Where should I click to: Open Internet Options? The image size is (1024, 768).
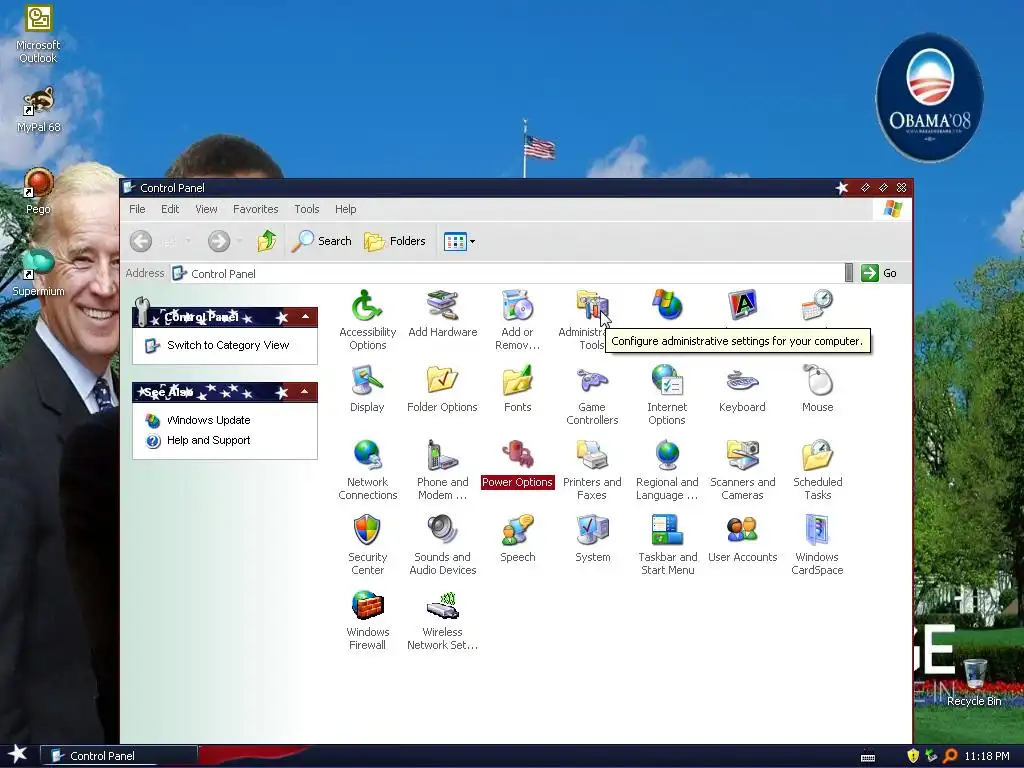click(x=667, y=394)
